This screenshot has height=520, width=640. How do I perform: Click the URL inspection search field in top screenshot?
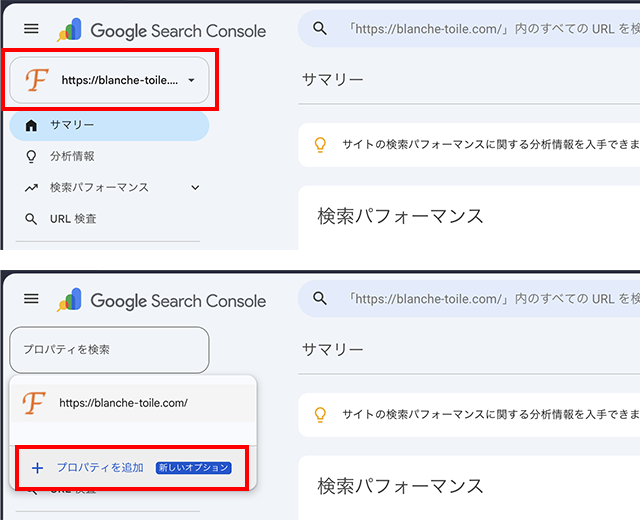click(469, 29)
